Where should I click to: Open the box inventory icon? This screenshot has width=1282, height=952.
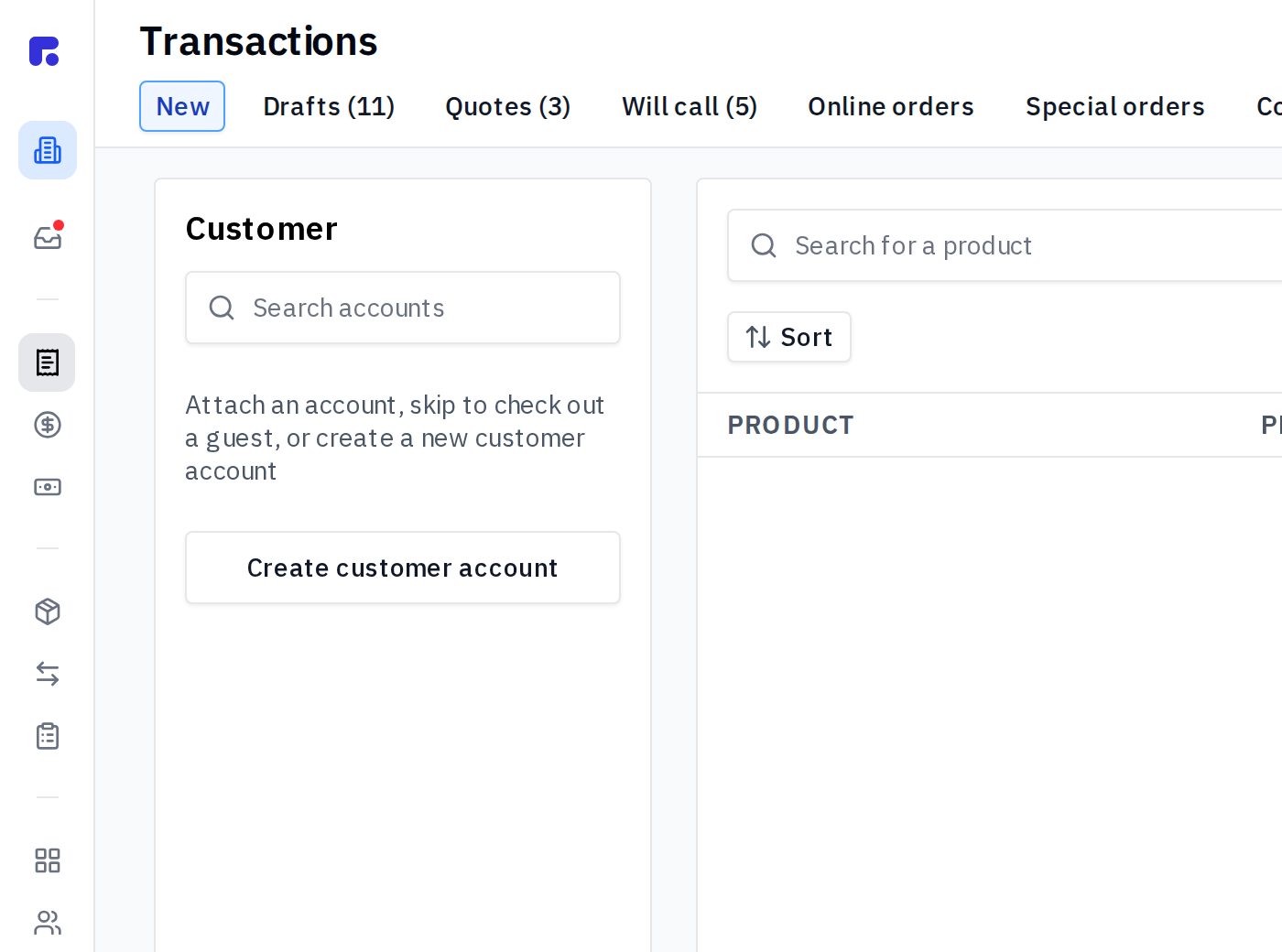48,611
